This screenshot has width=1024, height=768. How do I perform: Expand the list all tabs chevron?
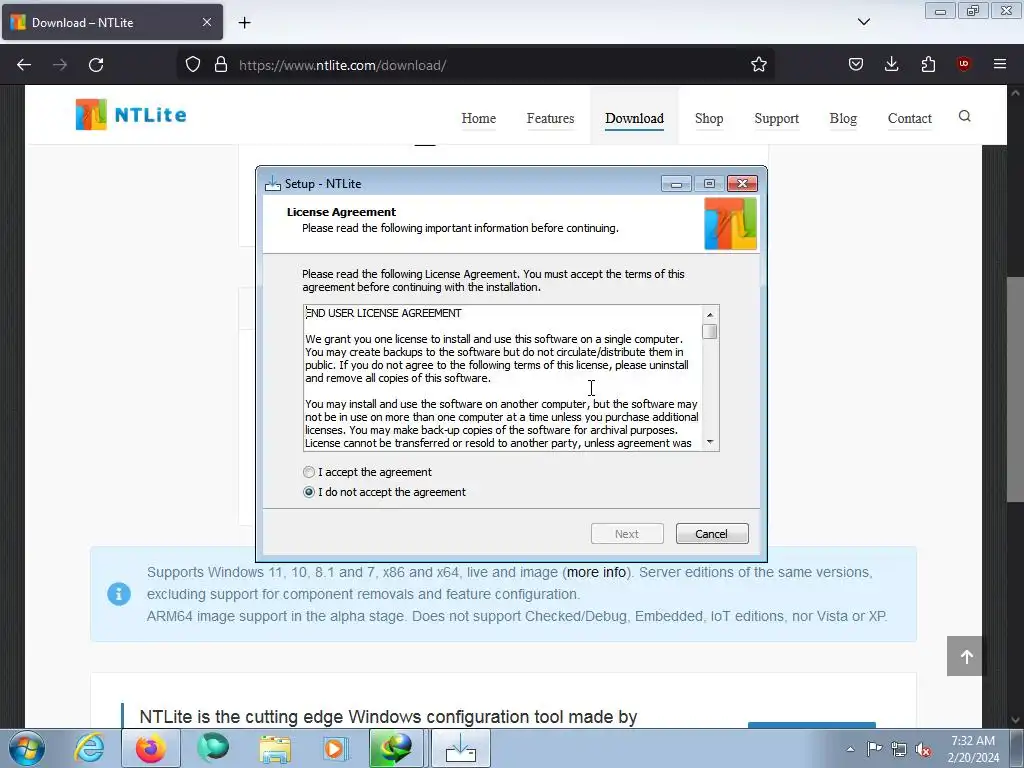863,22
